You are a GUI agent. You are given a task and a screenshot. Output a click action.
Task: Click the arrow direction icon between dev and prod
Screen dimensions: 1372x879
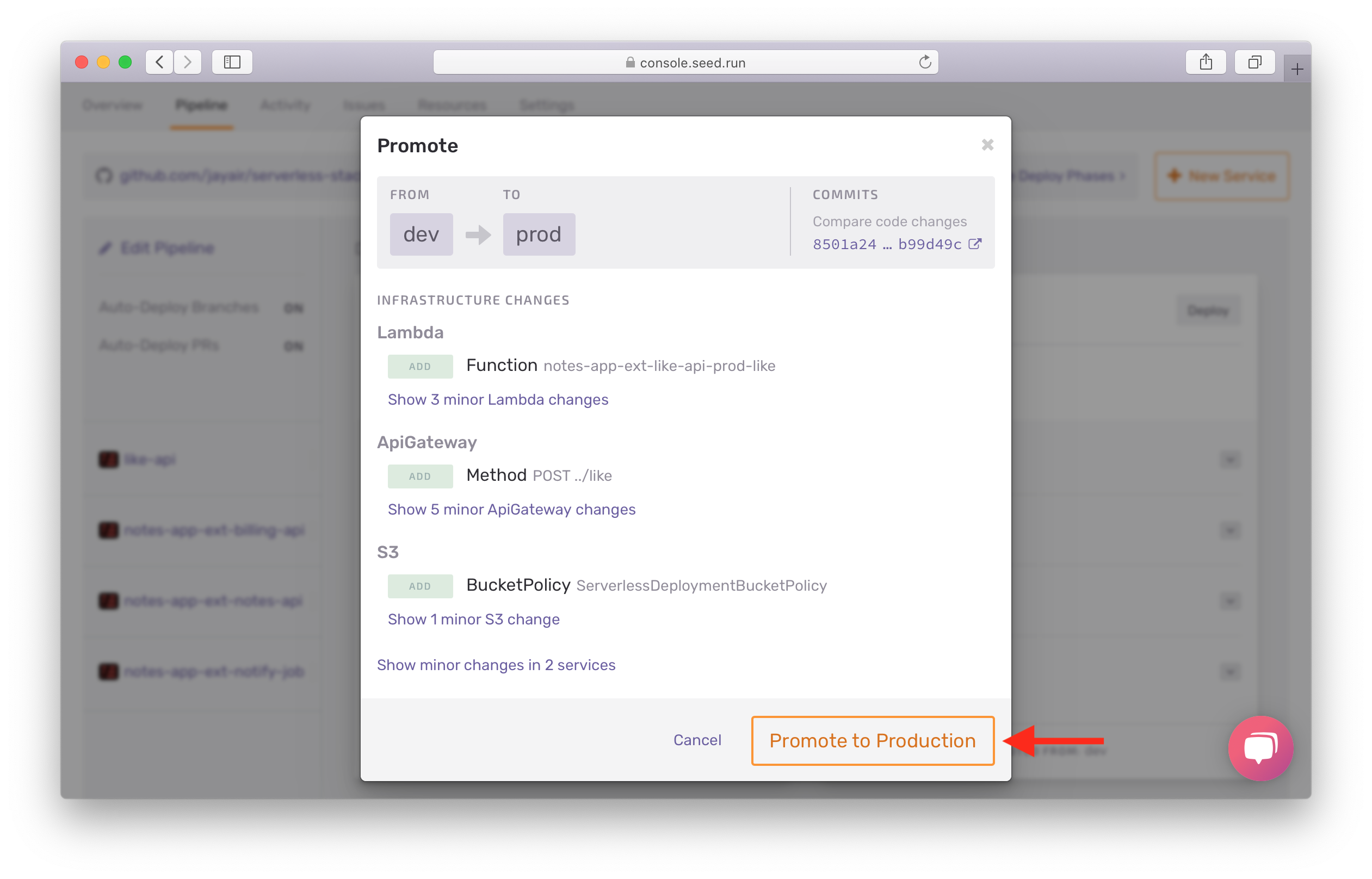pos(476,234)
